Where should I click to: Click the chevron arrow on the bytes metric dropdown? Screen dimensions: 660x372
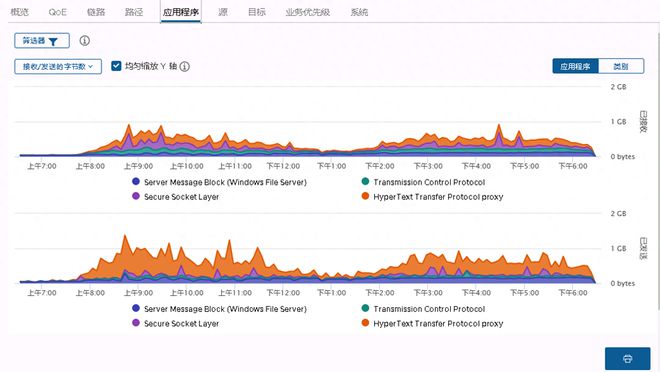point(90,66)
